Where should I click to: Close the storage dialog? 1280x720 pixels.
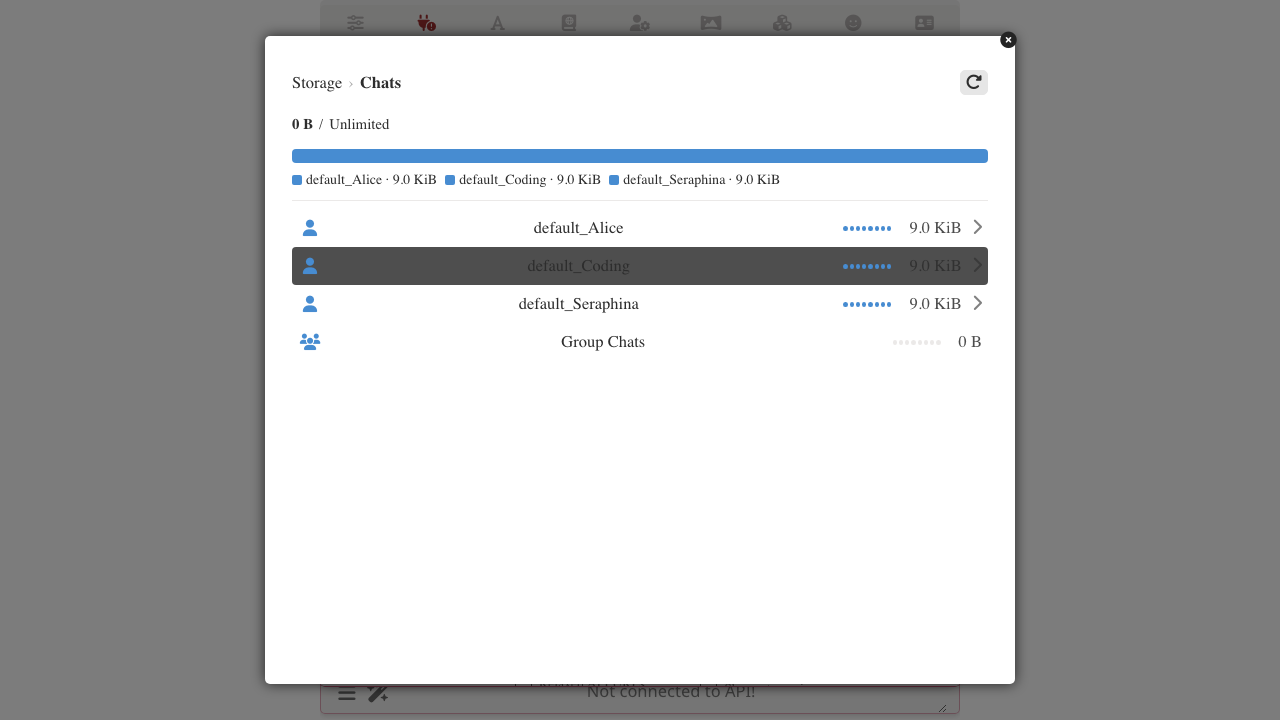(1008, 40)
